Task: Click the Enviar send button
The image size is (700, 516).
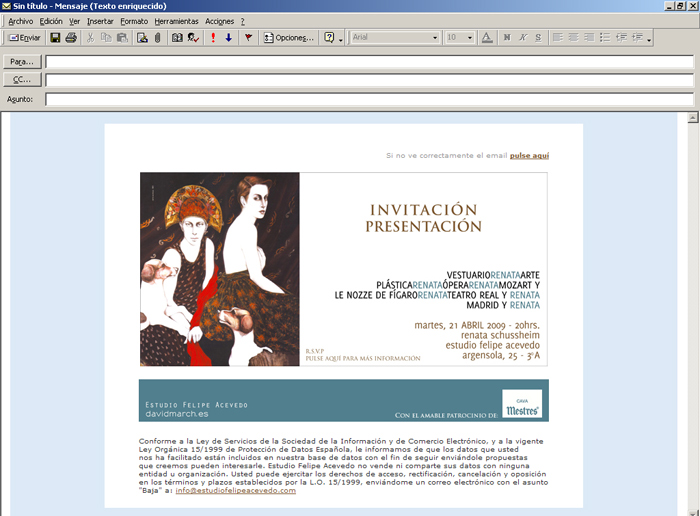Action: point(25,38)
